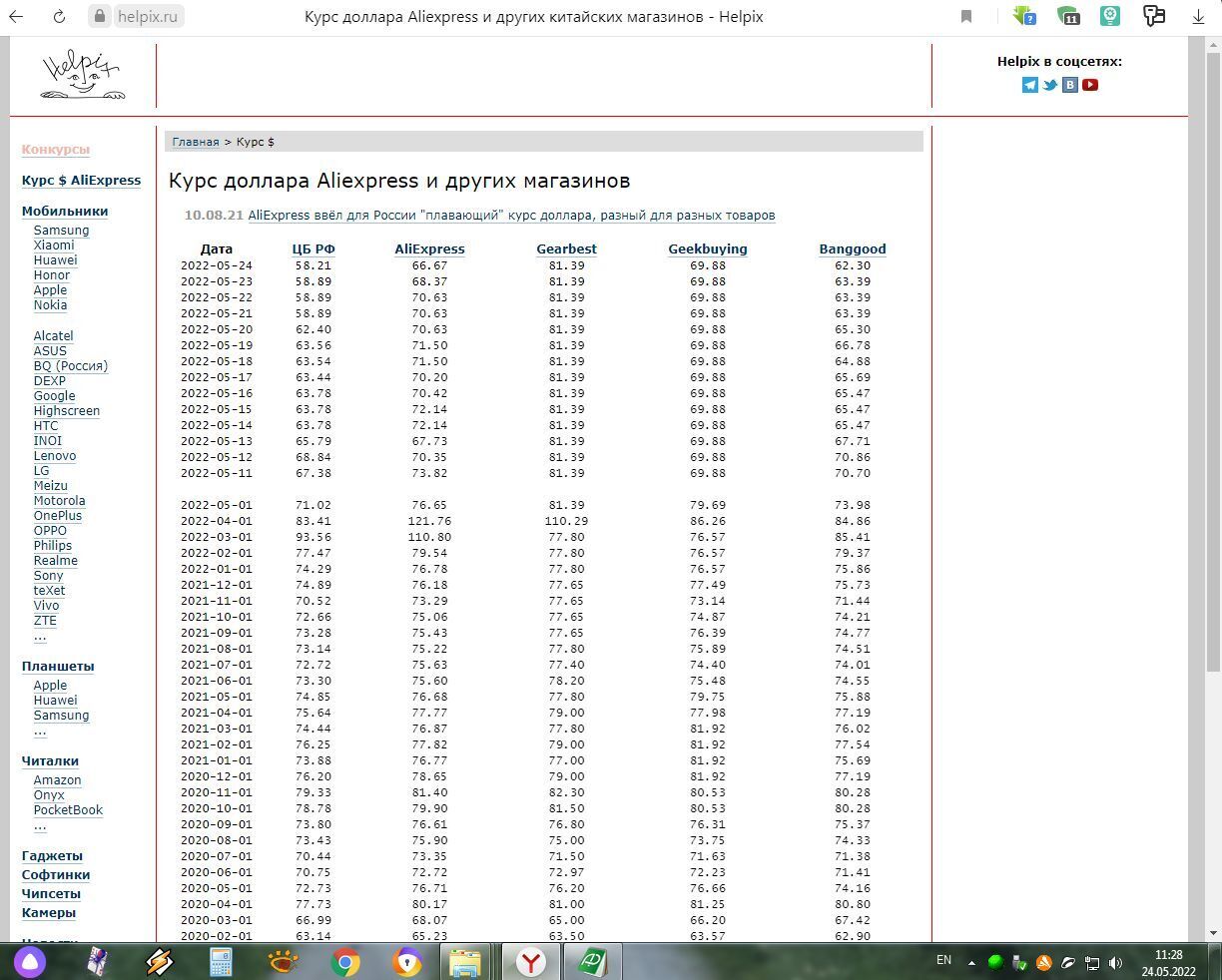Open Helpix YouTube channel icon

(1090, 85)
